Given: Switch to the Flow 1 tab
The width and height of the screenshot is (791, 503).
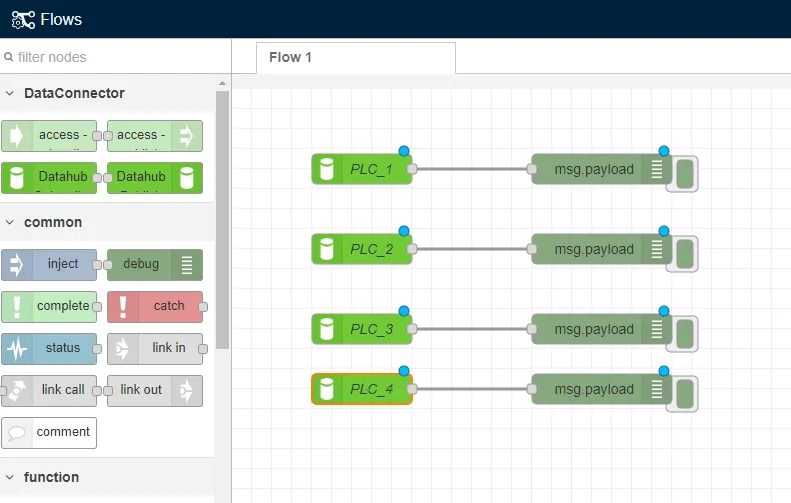Looking at the screenshot, I should [356, 58].
